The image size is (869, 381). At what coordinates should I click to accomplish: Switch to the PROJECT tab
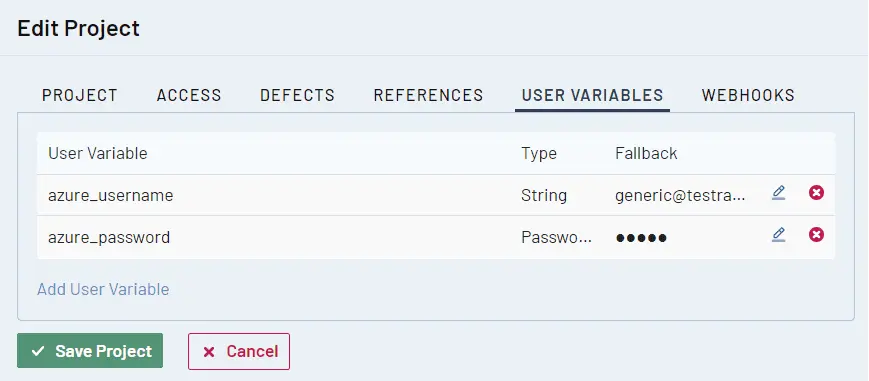80,95
